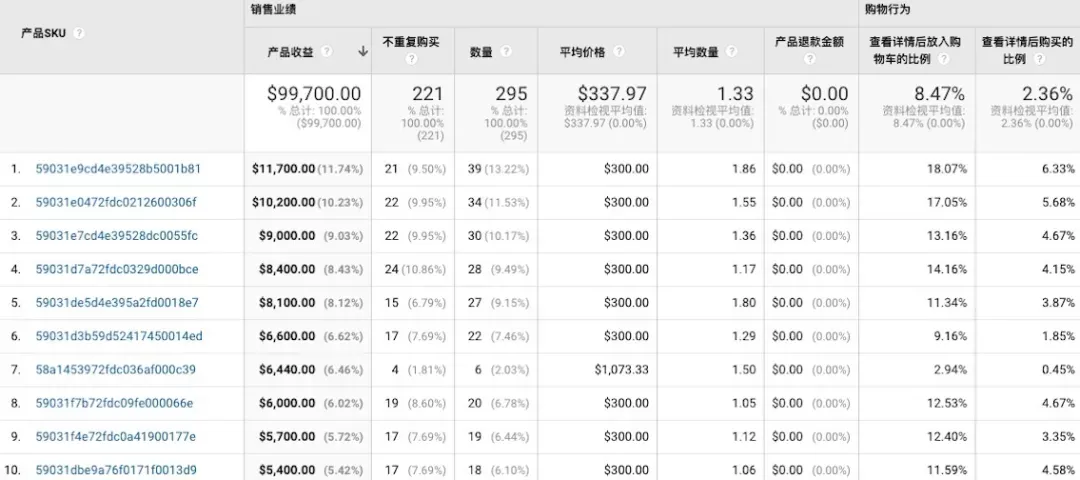Open SKU 59031f7b72fdc09fe000066e
Screen dimensions: 1080x480
[x=114, y=403]
